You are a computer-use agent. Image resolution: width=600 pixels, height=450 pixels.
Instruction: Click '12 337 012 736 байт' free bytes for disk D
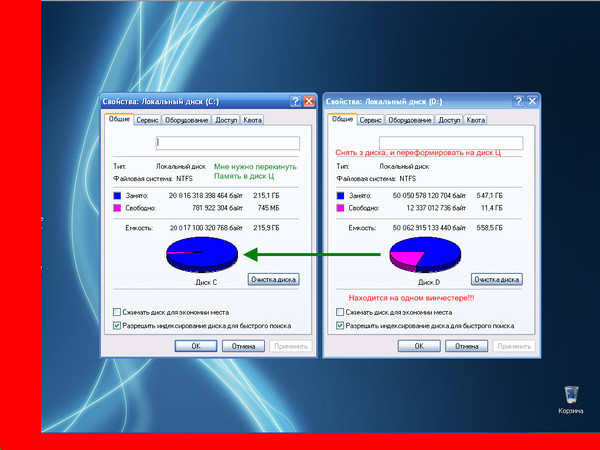click(x=436, y=208)
